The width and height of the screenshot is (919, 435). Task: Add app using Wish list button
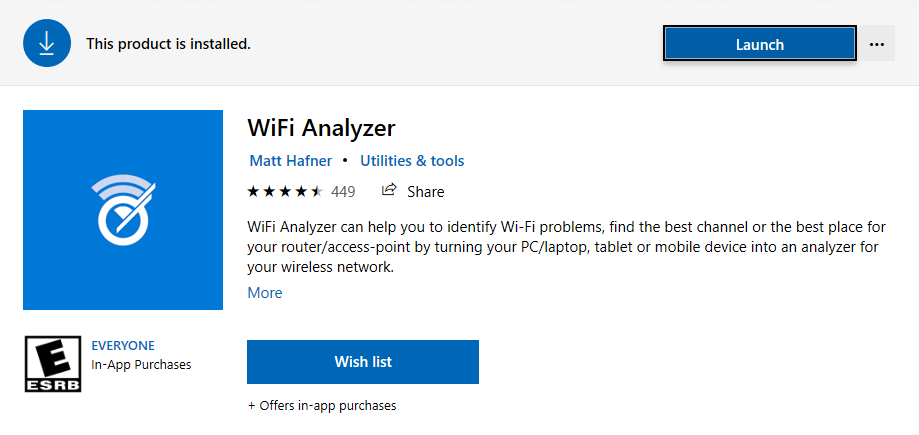pyautogui.click(x=363, y=362)
